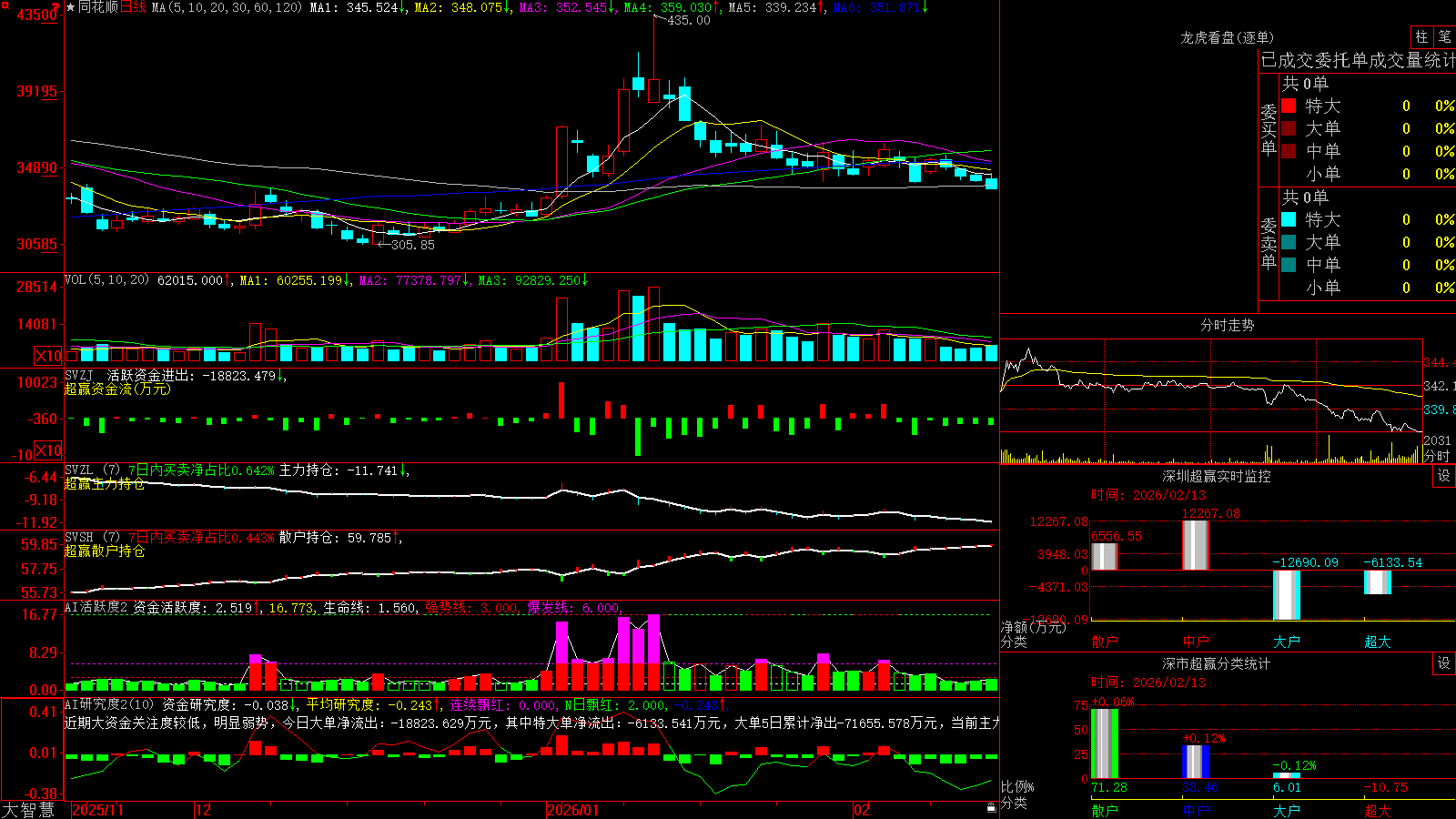This screenshot has width=1456, height=819.
Task: Click the 笔 tick-view button
Action: tap(1444, 37)
